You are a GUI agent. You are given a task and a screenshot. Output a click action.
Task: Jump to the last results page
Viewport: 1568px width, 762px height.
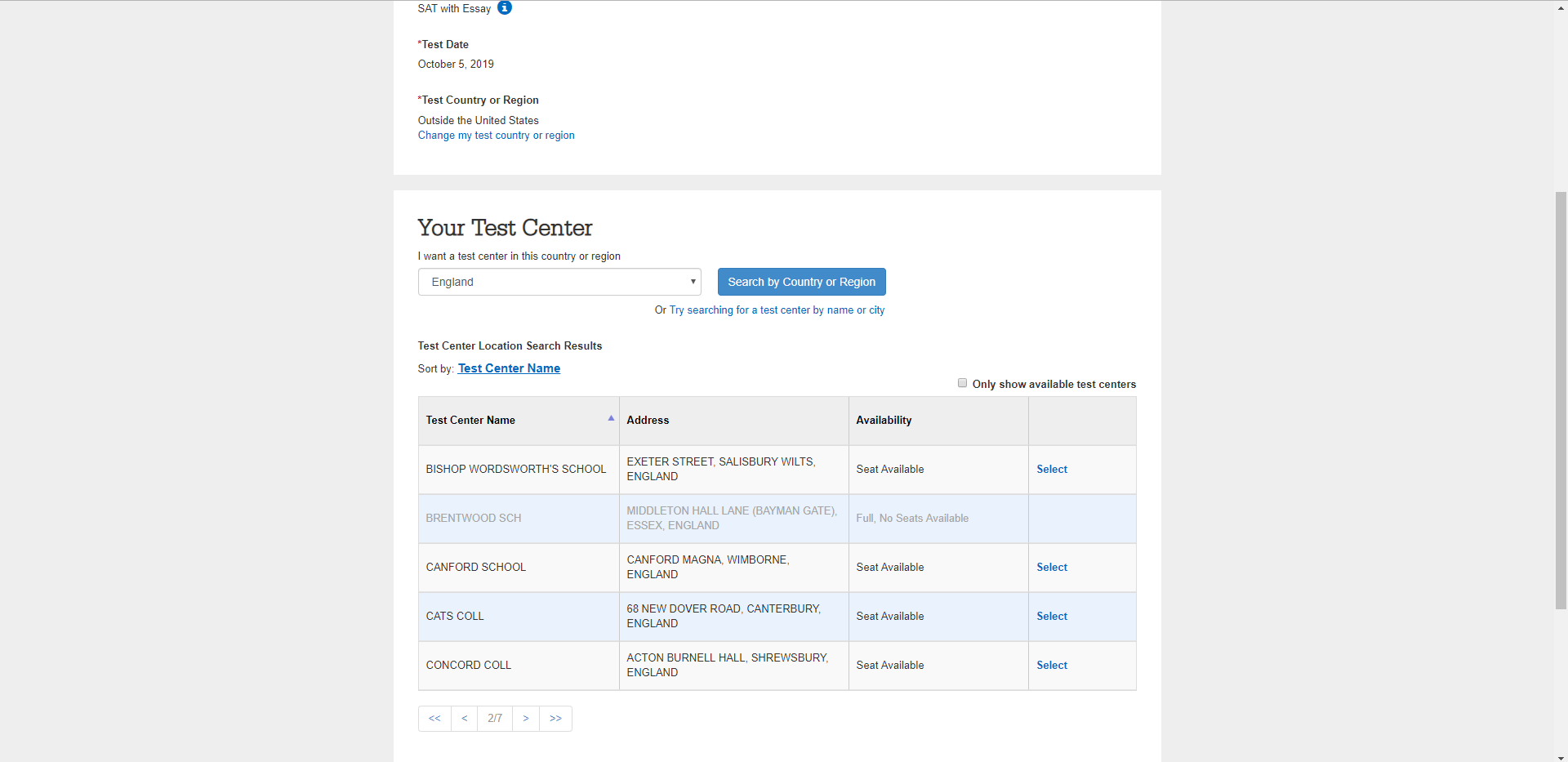tap(555, 719)
